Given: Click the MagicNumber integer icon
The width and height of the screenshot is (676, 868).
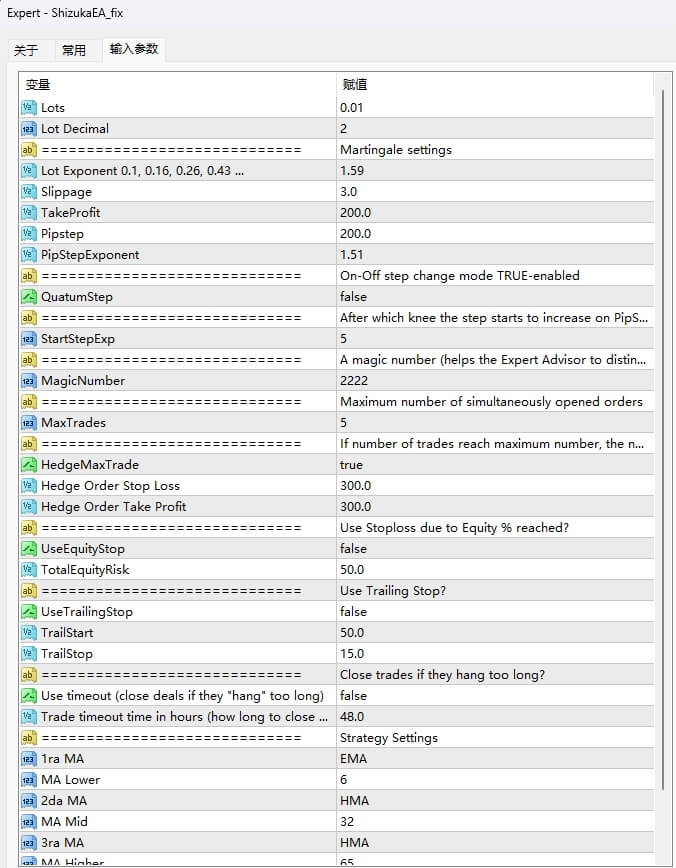Looking at the screenshot, I should coord(29,381).
